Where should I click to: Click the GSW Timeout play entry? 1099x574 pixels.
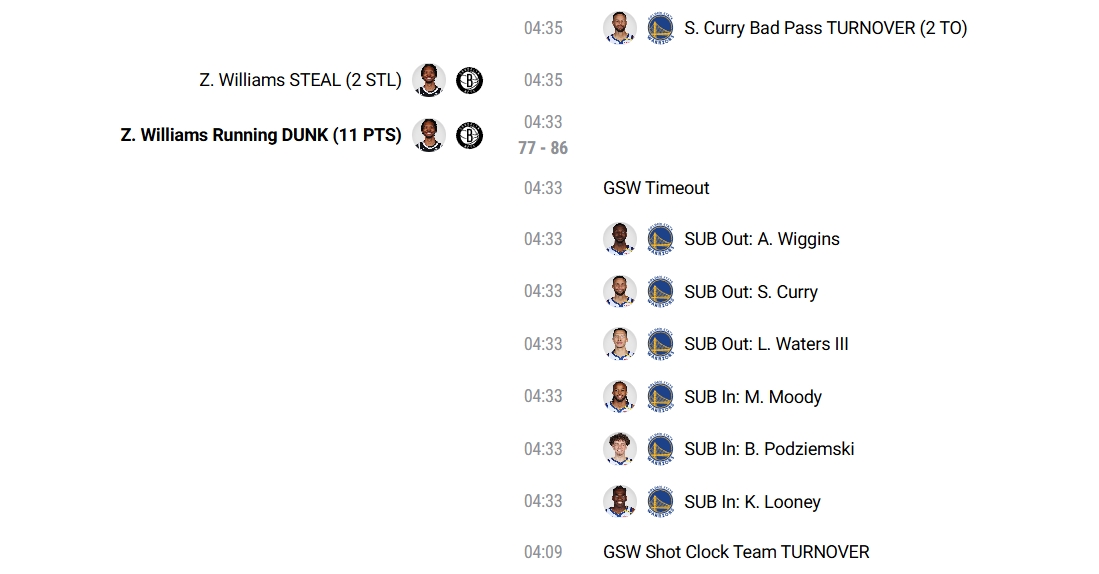656,188
